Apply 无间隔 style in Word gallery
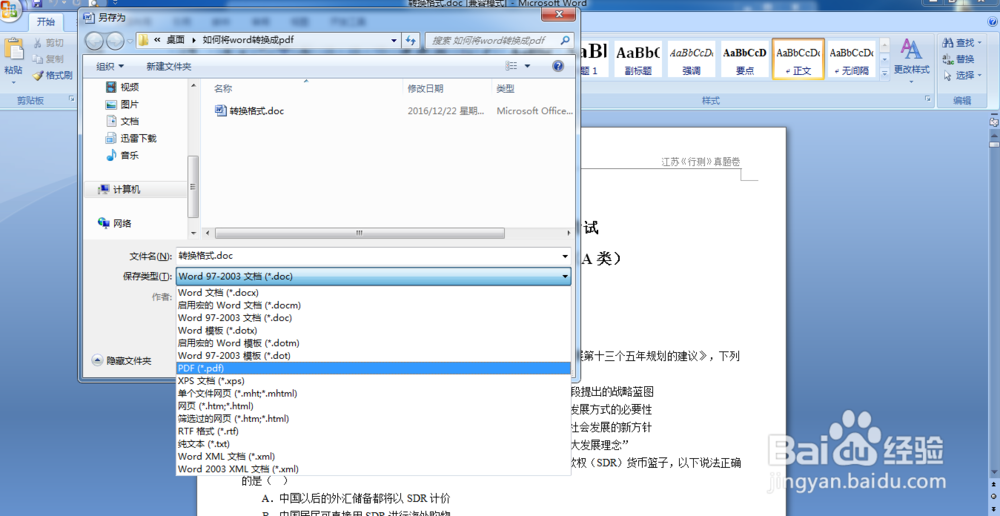The image size is (1000, 516). 851,59
